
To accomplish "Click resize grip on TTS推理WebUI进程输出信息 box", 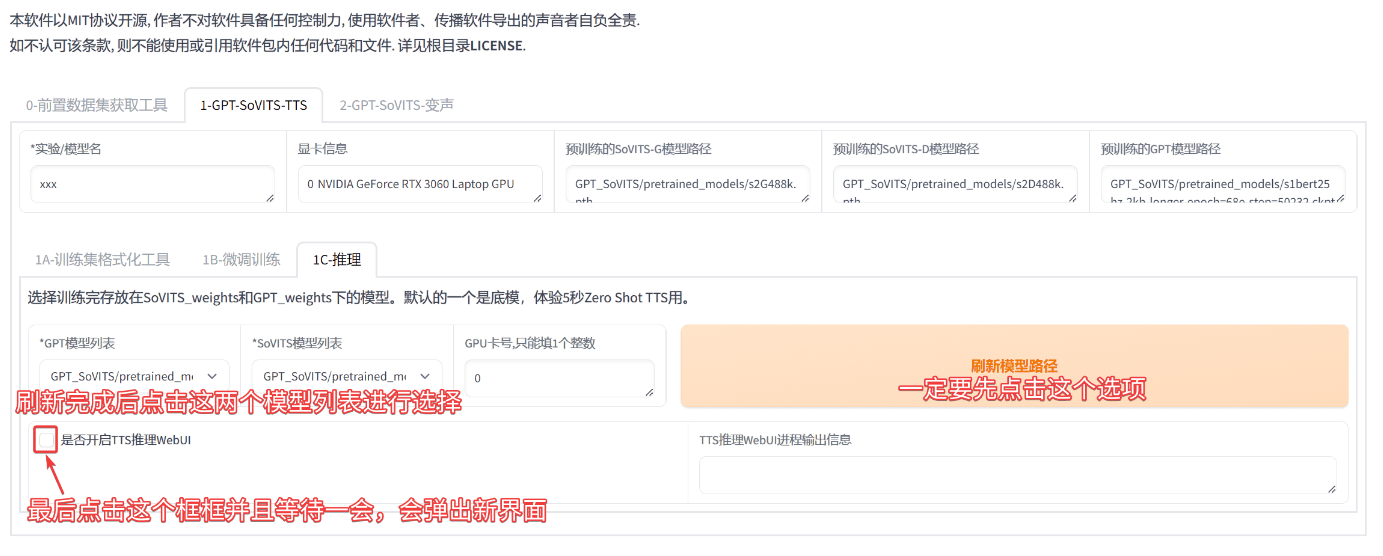I will (x=1331, y=488).
